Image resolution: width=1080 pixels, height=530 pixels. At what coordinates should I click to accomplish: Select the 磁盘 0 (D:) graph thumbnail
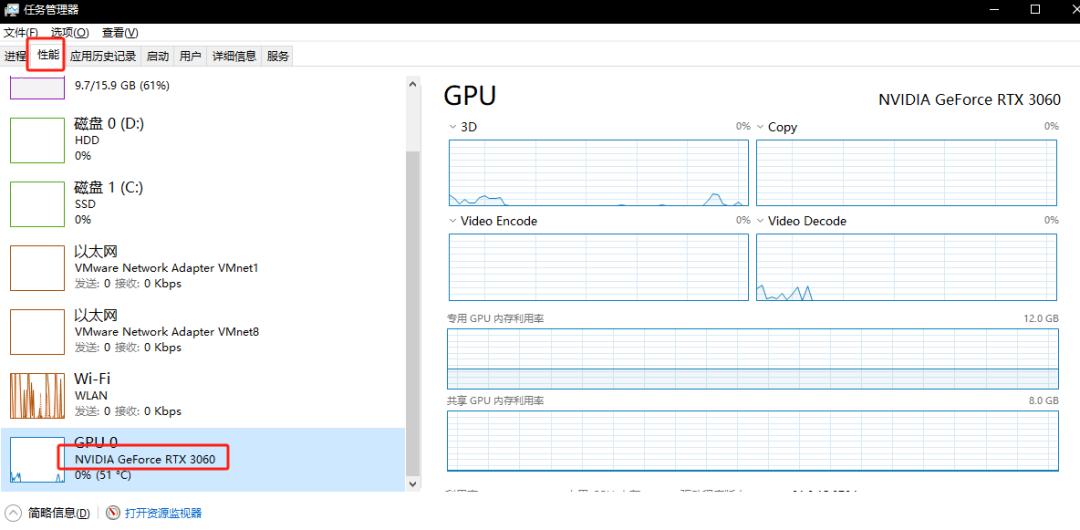[x=38, y=140]
